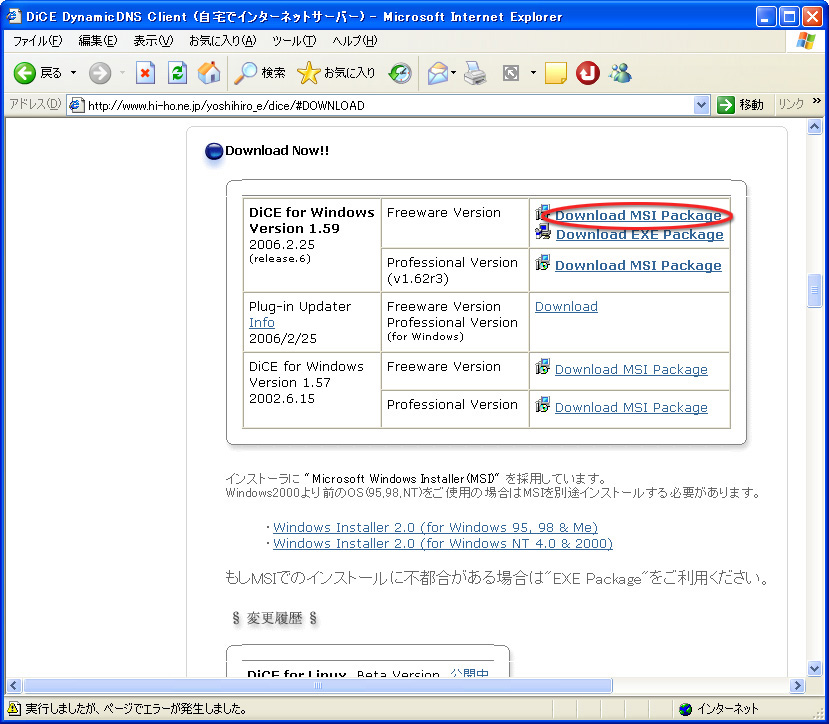Image resolution: width=829 pixels, height=724 pixels.
Task: Open Plug-in Updater Info link
Action: point(262,322)
